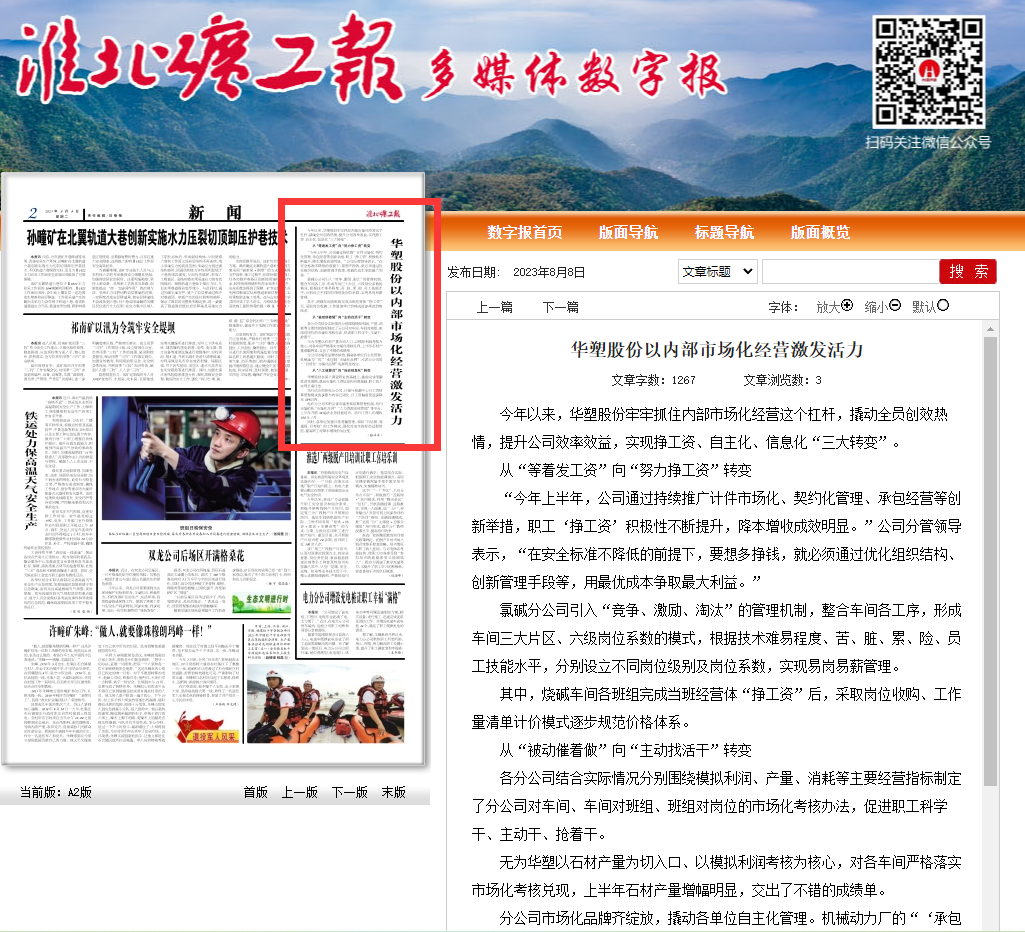Click the search text input field

pyautogui.click(x=848, y=271)
